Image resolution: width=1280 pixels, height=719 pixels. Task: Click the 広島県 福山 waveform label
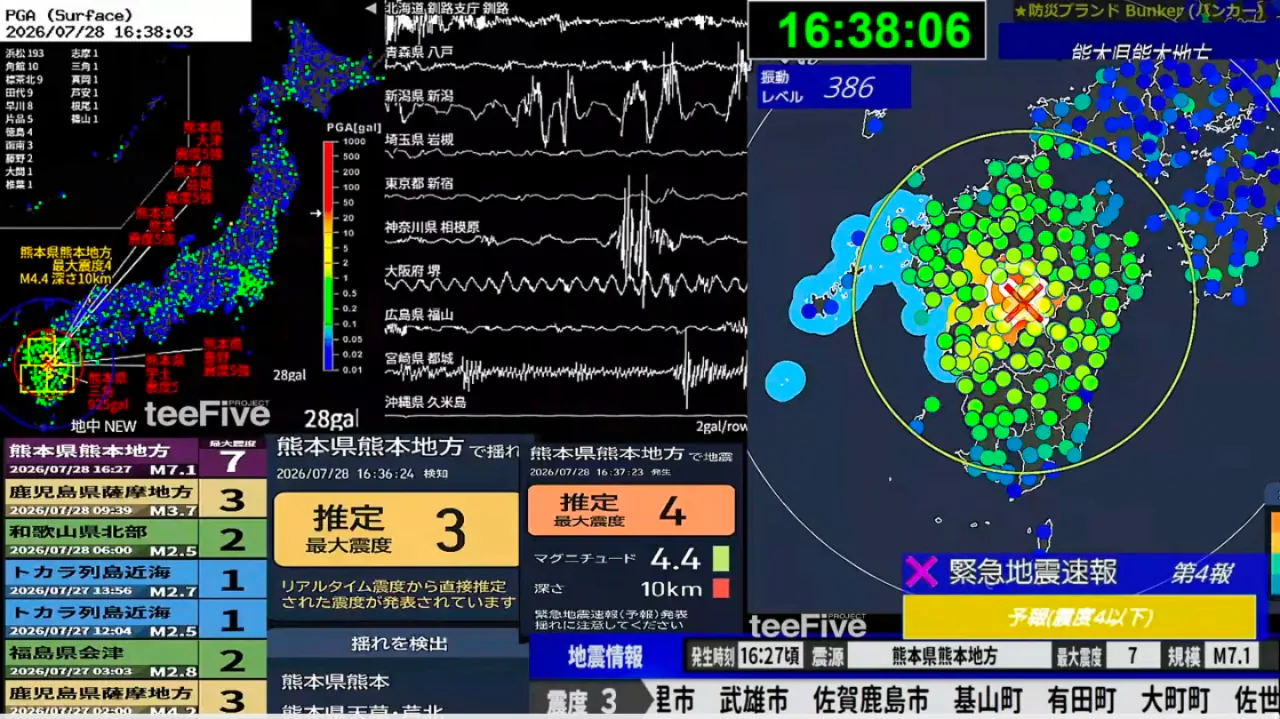click(421, 315)
